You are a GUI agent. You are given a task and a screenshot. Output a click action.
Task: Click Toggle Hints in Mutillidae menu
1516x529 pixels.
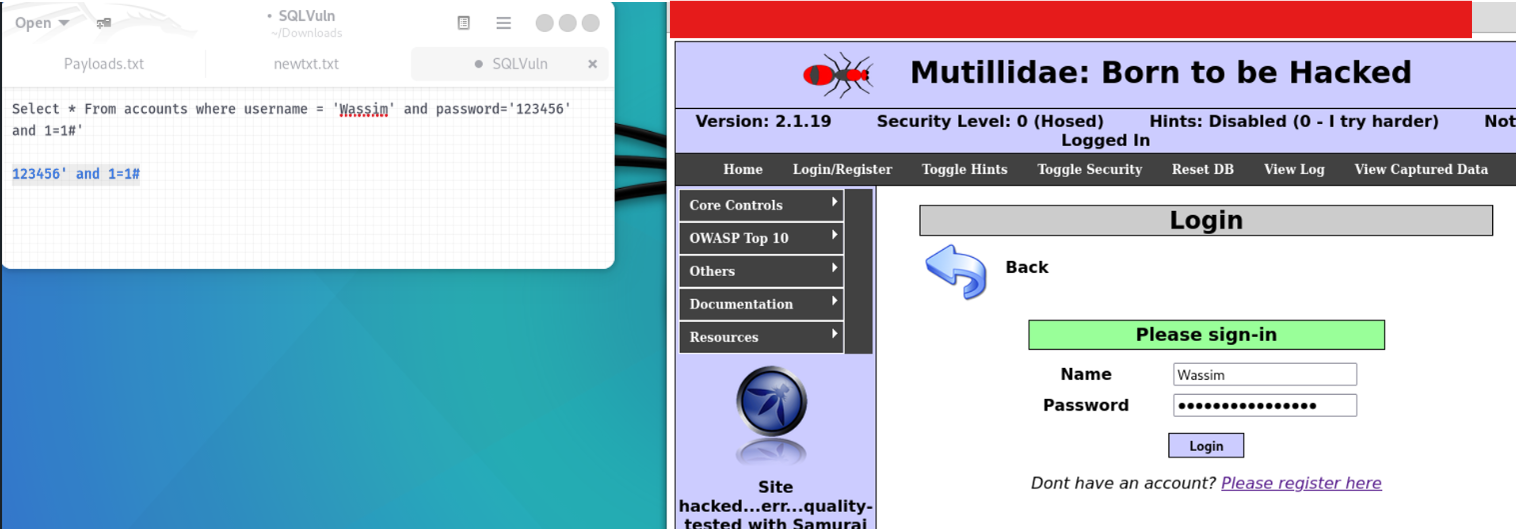click(x=965, y=169)
